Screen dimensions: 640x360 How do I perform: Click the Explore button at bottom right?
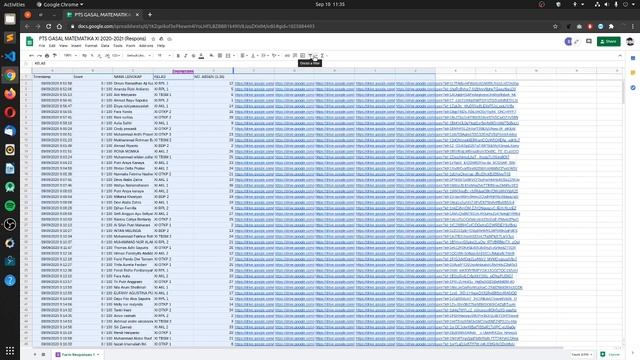(x=610, y=354)
